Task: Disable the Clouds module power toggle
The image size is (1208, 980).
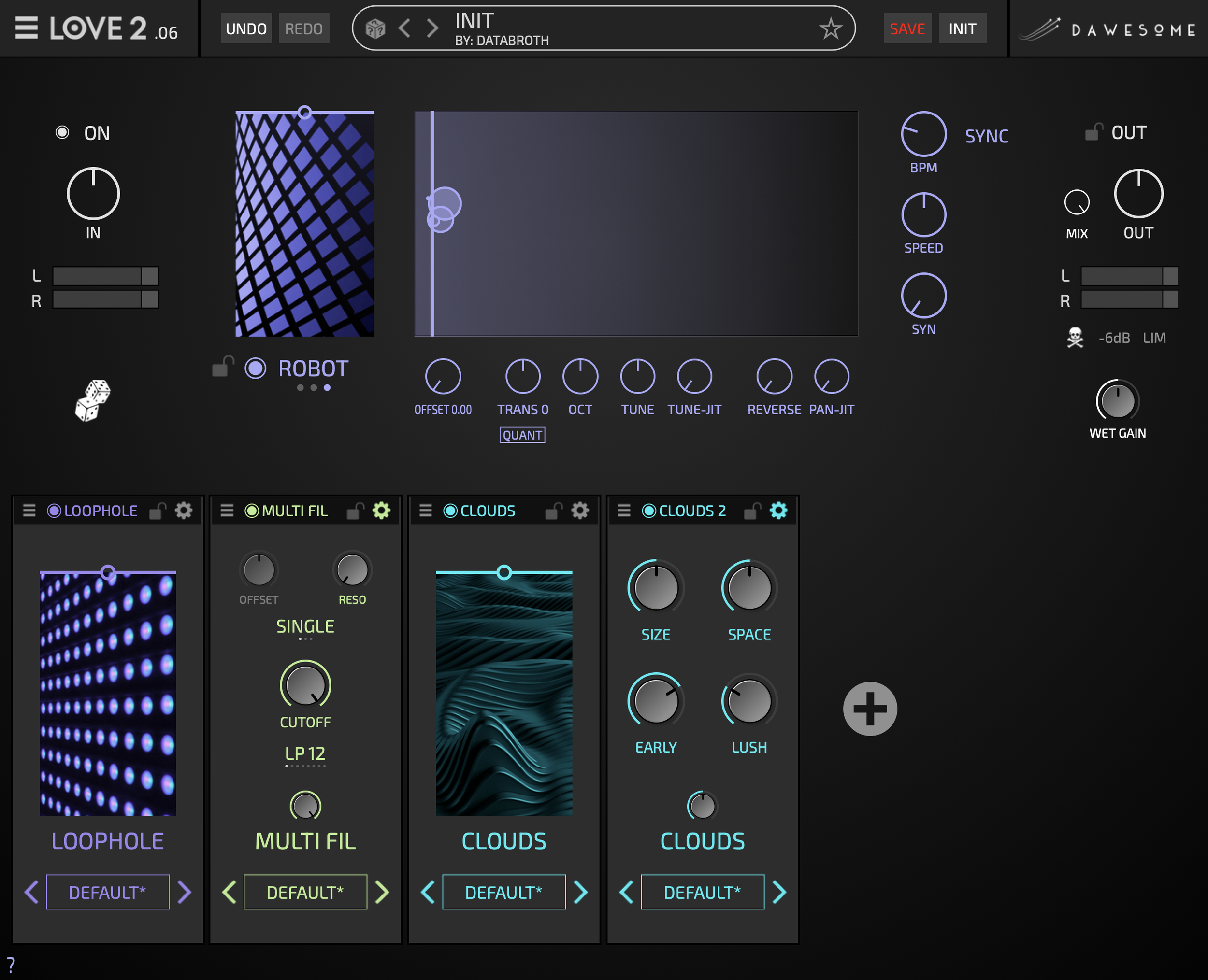Action: tap(450, 511)
